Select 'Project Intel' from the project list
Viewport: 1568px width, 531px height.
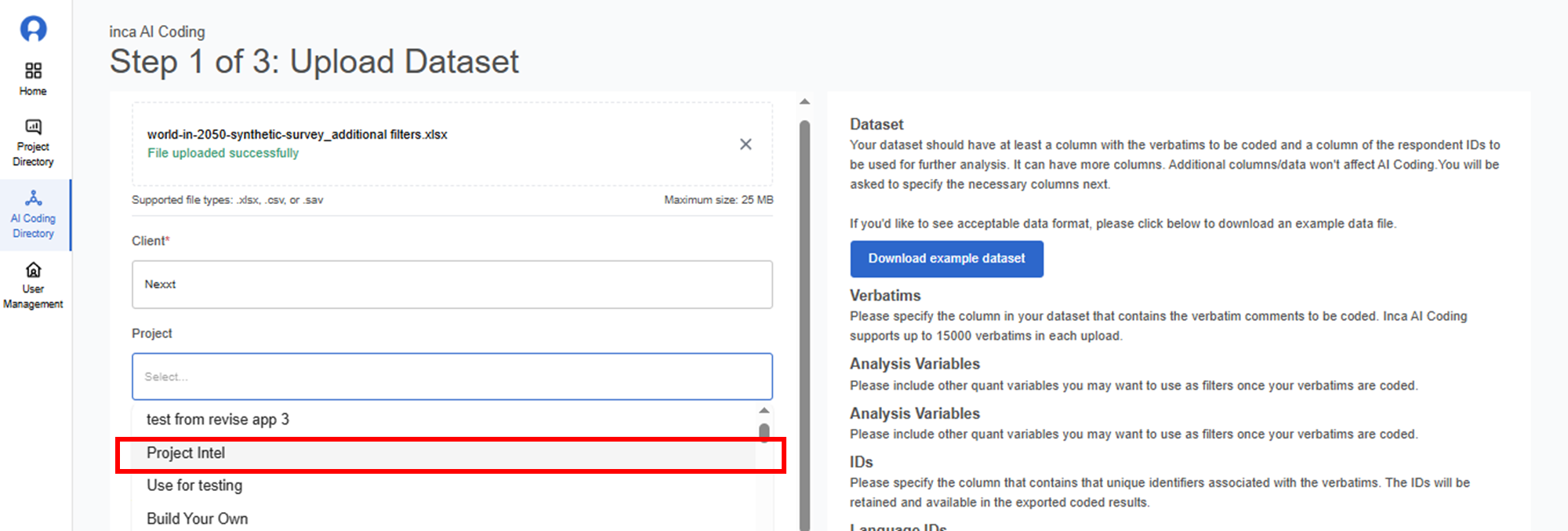pos(186,453)
